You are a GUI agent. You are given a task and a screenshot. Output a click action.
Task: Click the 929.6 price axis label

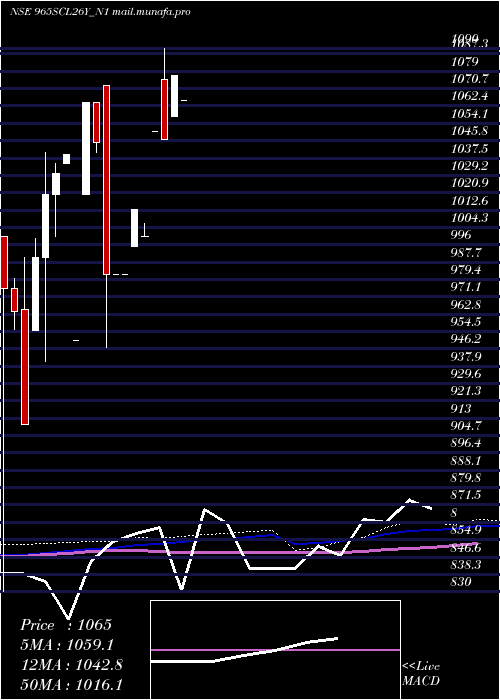467,374
